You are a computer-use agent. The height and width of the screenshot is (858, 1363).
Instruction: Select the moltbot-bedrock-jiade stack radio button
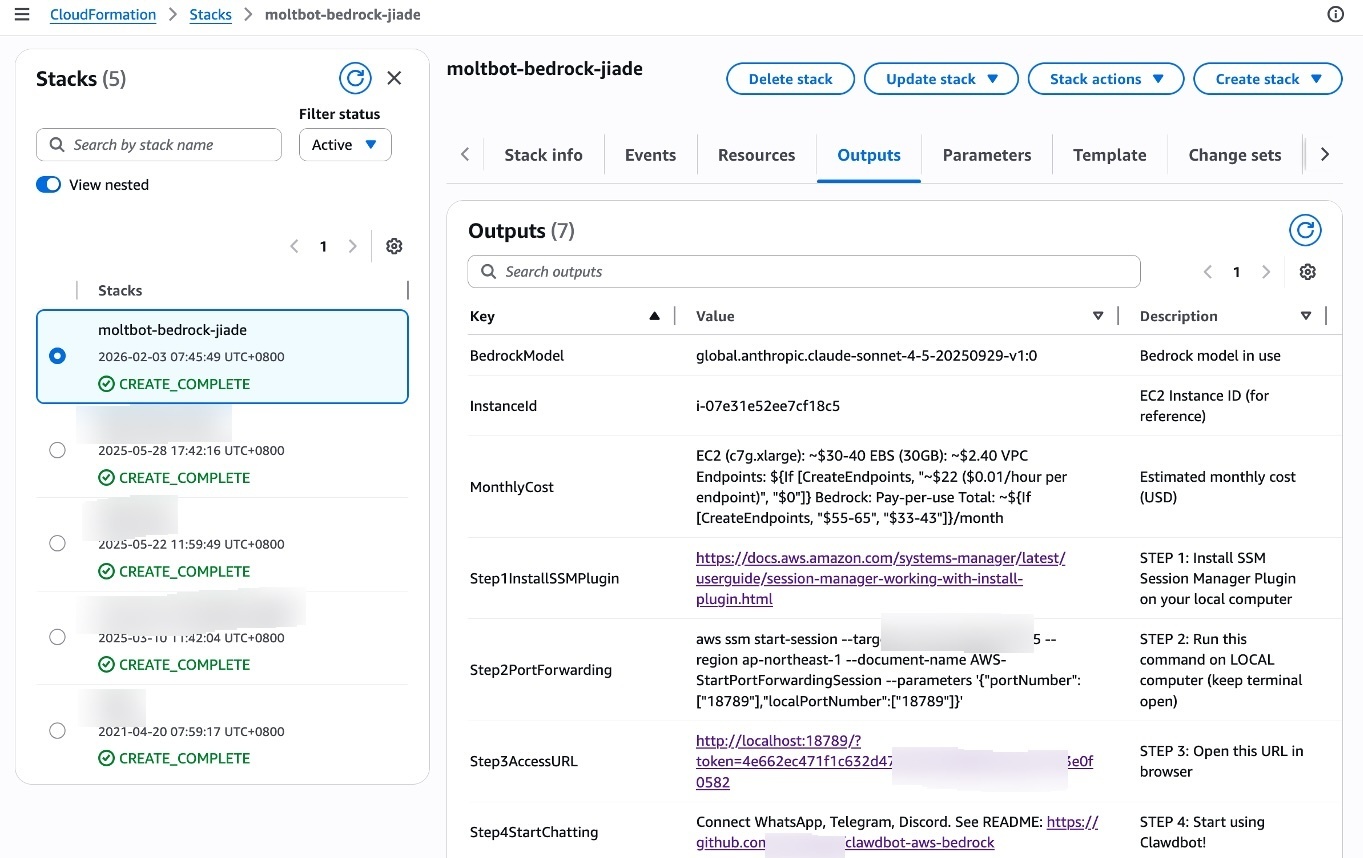[57, 356]
